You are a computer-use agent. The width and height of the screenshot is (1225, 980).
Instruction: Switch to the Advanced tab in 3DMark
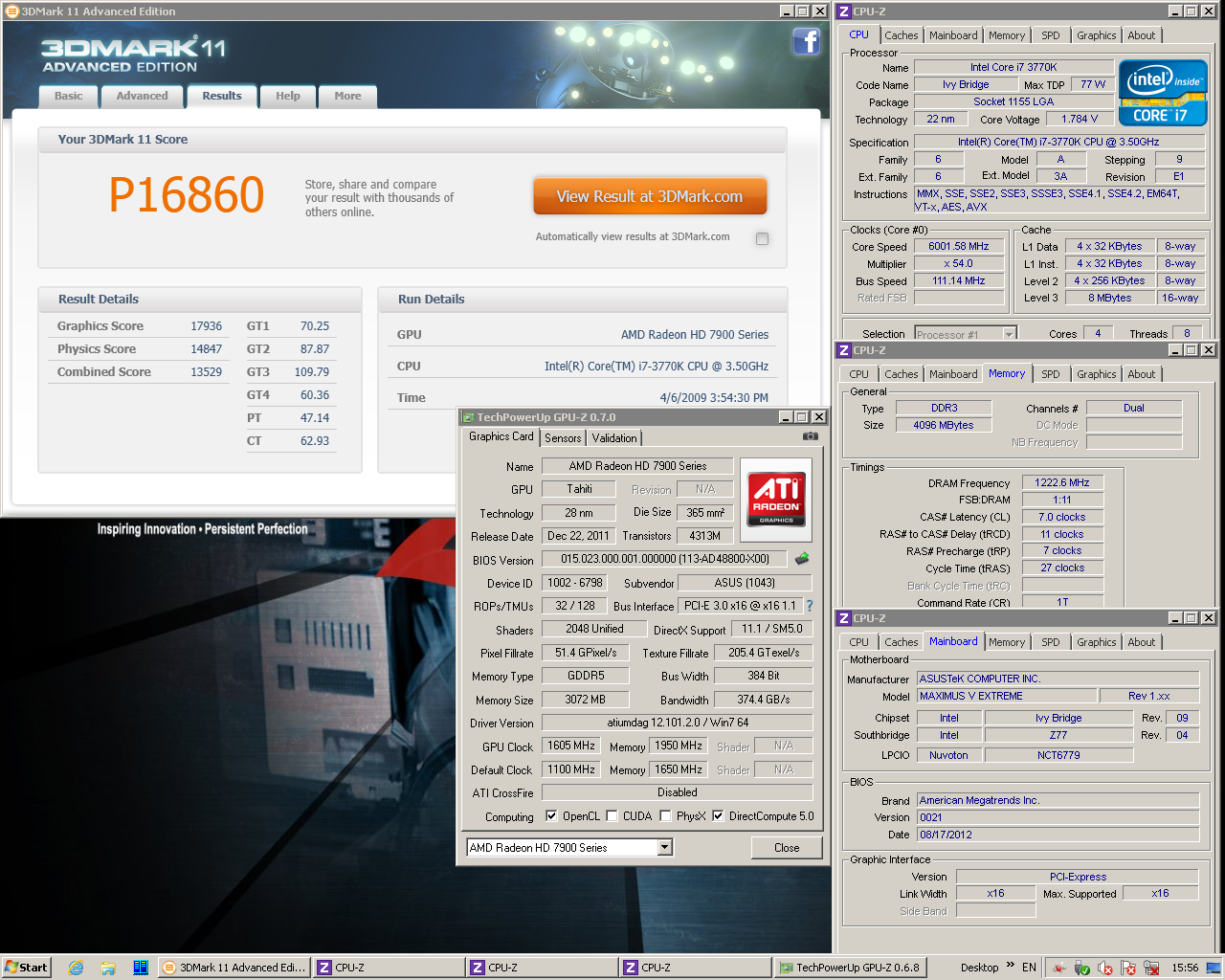click(x=142, y=96)
